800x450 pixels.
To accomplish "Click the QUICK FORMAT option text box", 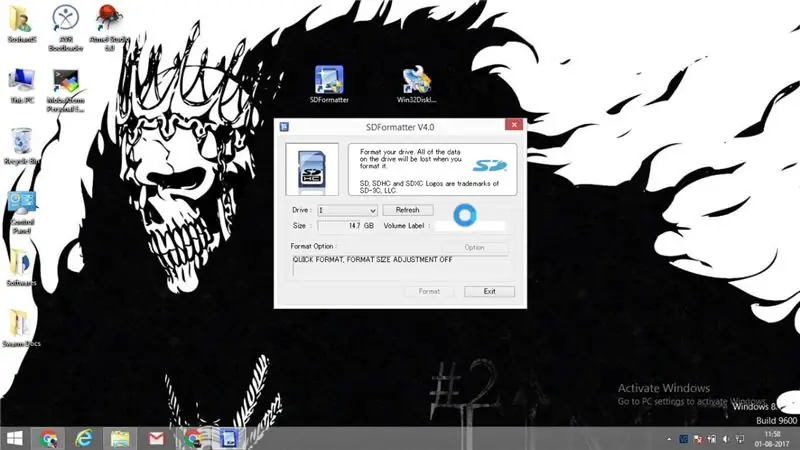I will click(x=401, y=266).
